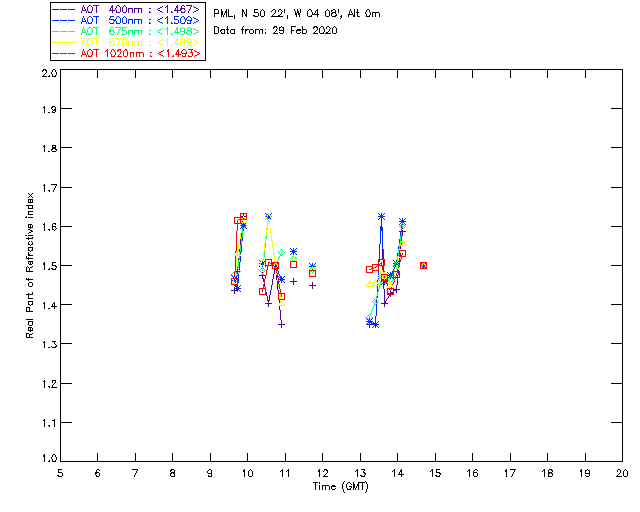Click the x-axis tick label 11
Image resolution: width=640 pixels, height=512 pixels.
pyautogui.click(x=285, y=473)
